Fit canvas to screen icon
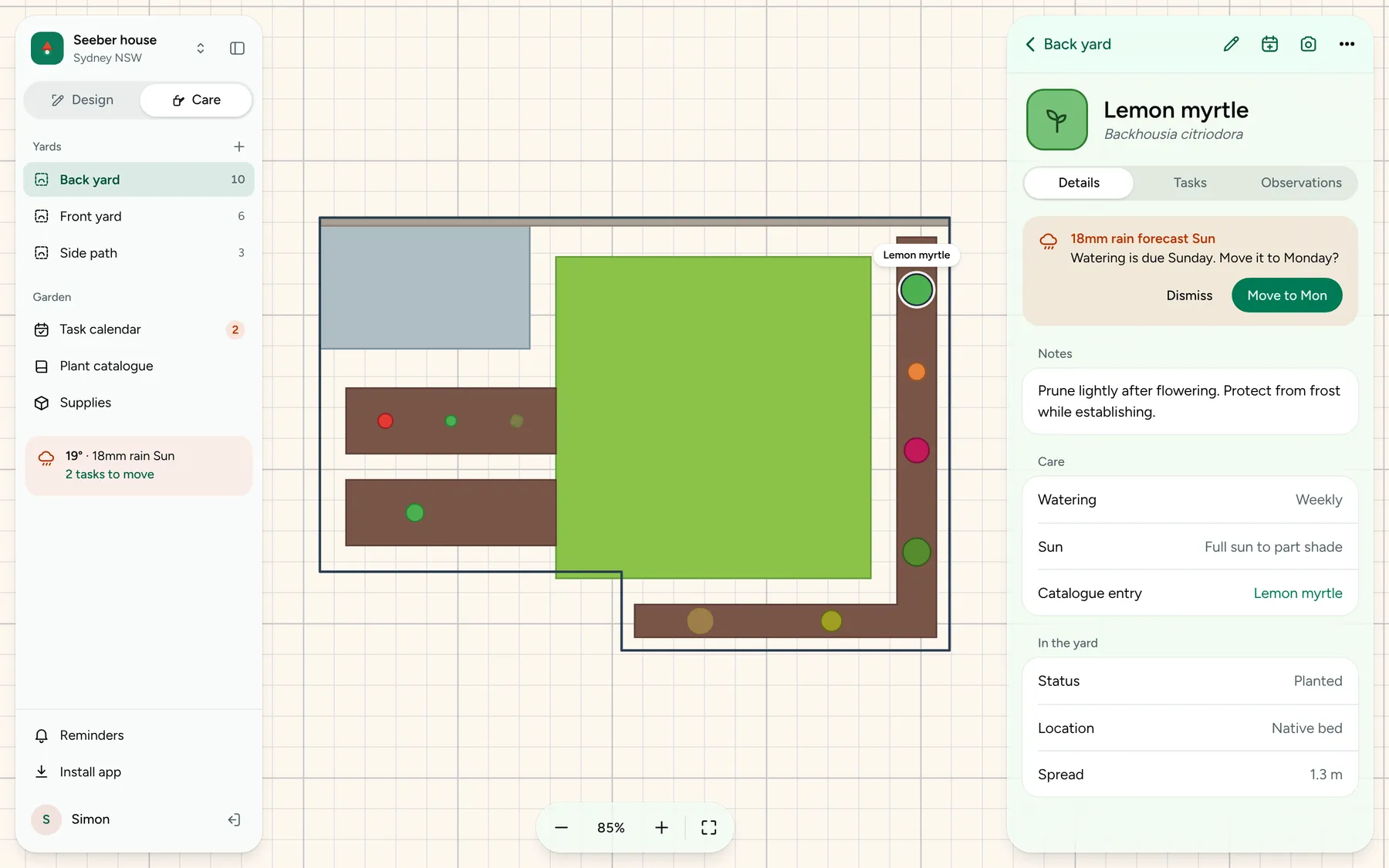This screenshot has width=1389, height=868. pos(708,828)
